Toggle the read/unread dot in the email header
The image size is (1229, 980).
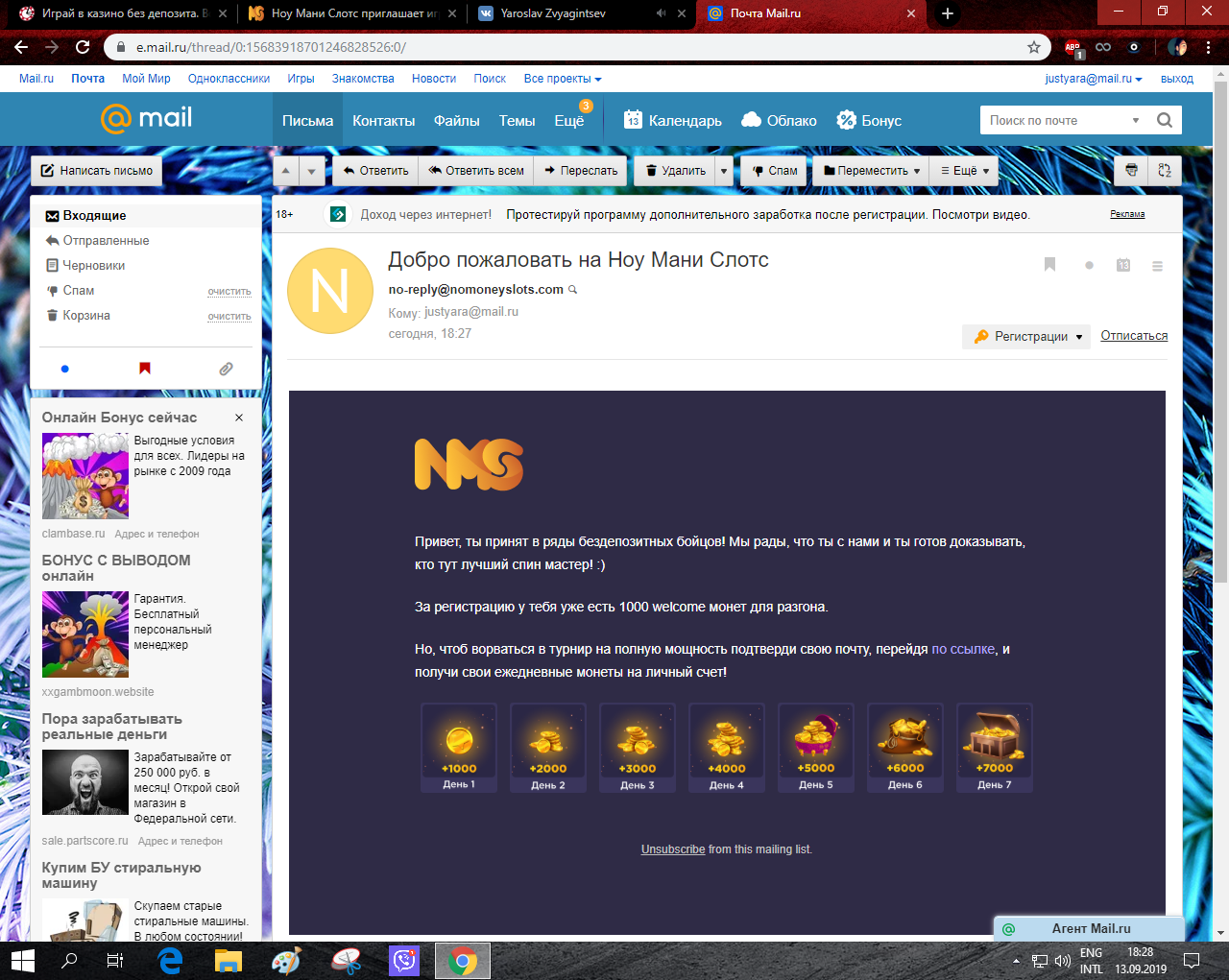[1089, 266]
